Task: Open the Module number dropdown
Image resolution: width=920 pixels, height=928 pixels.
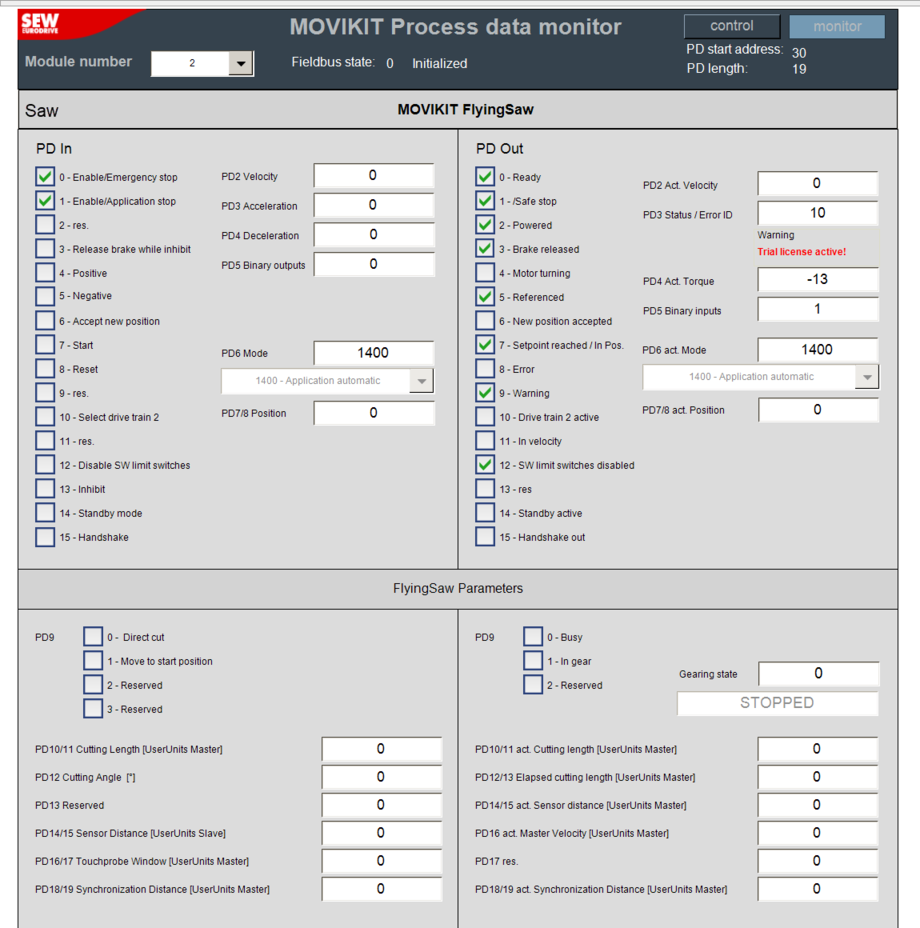Action: [240, 64]
